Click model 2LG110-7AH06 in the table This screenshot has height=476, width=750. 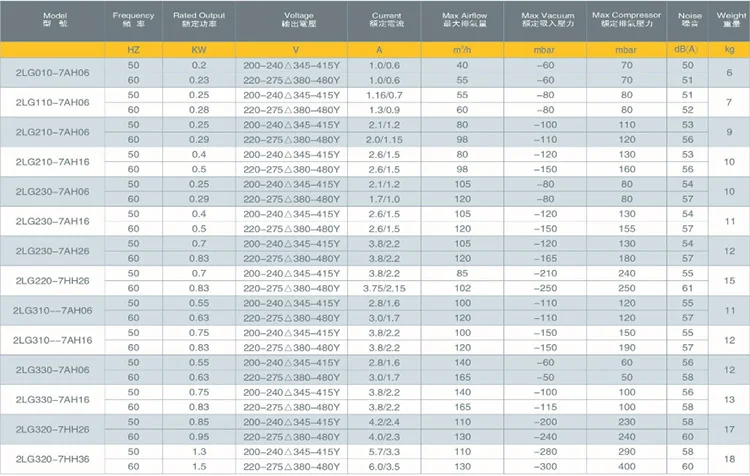(49, 101)
